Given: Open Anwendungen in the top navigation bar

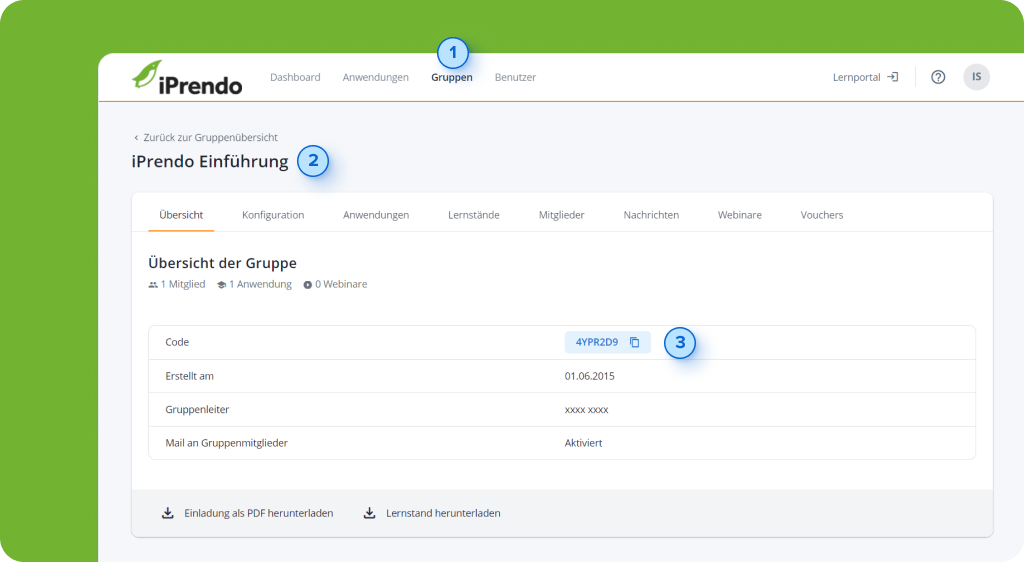Looking at the screenshot, I should pos(376,77).
